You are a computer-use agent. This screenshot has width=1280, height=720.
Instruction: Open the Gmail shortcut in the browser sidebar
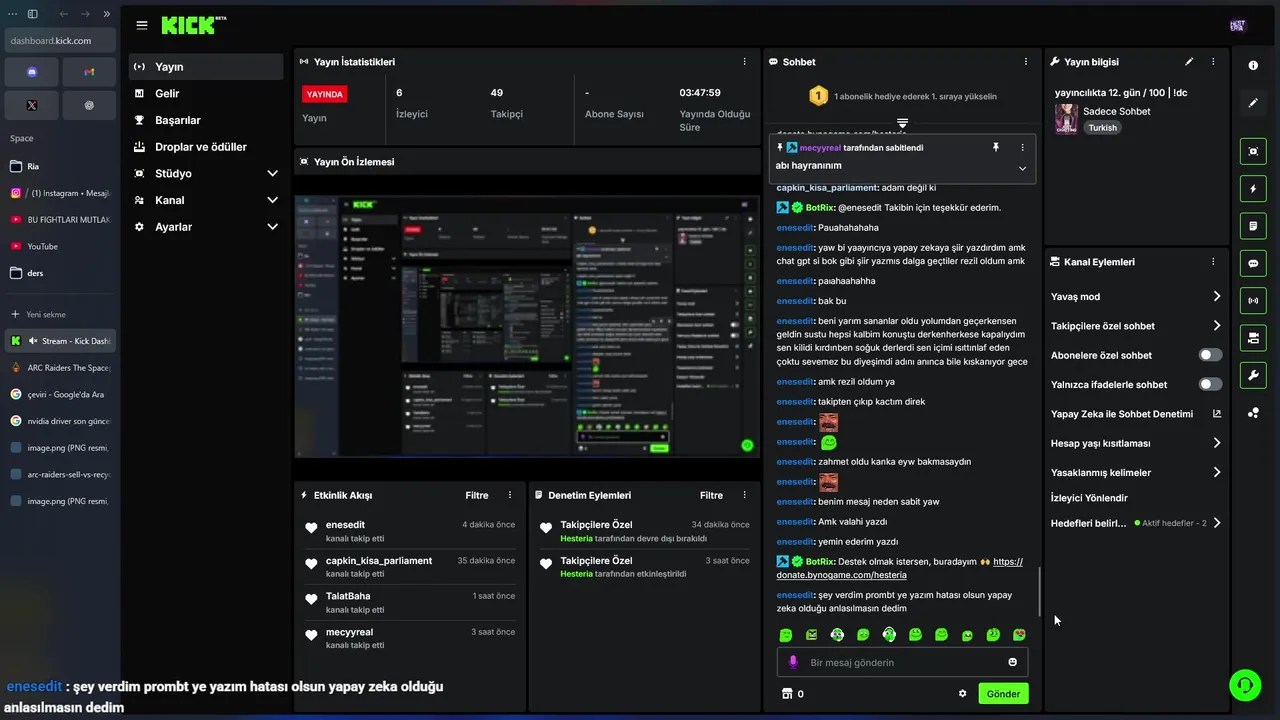click(89, 72)
